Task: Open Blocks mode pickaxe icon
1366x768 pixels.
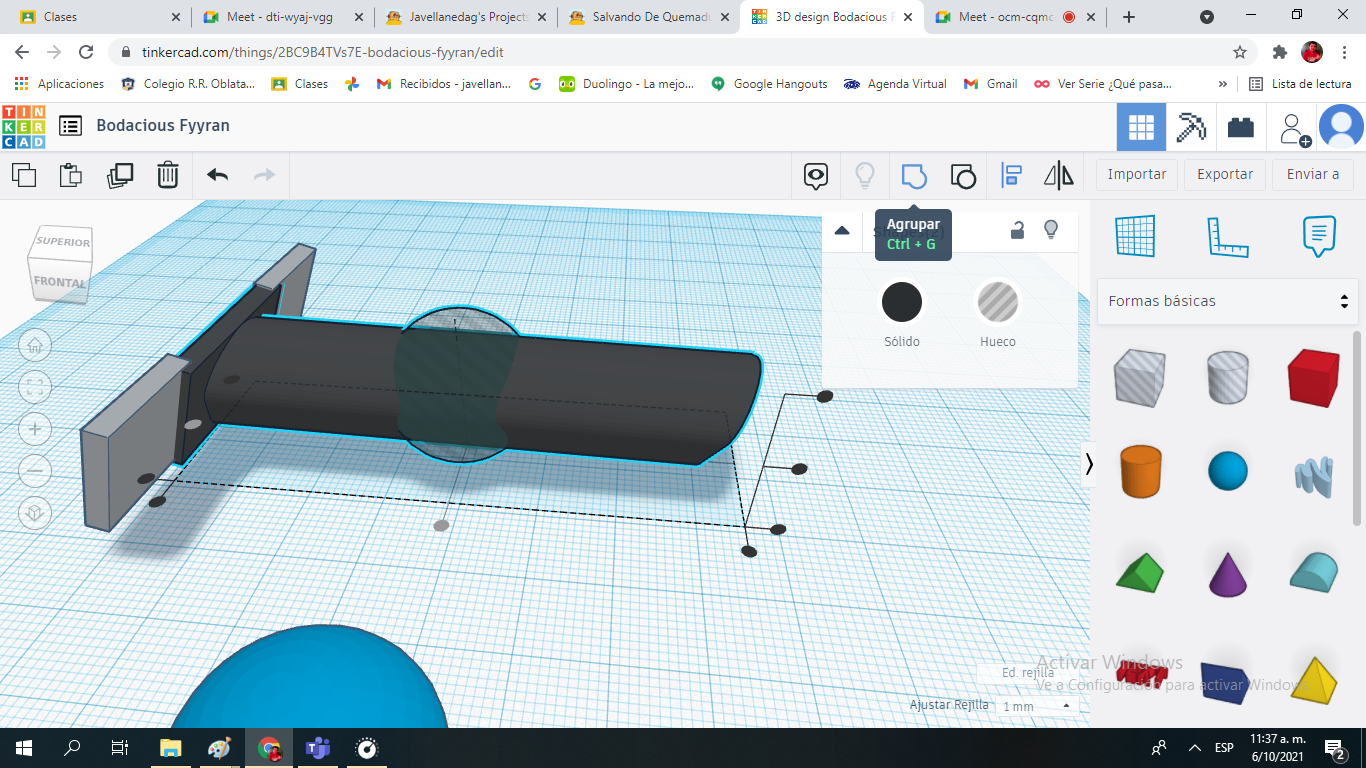Action: (1191, 127)
